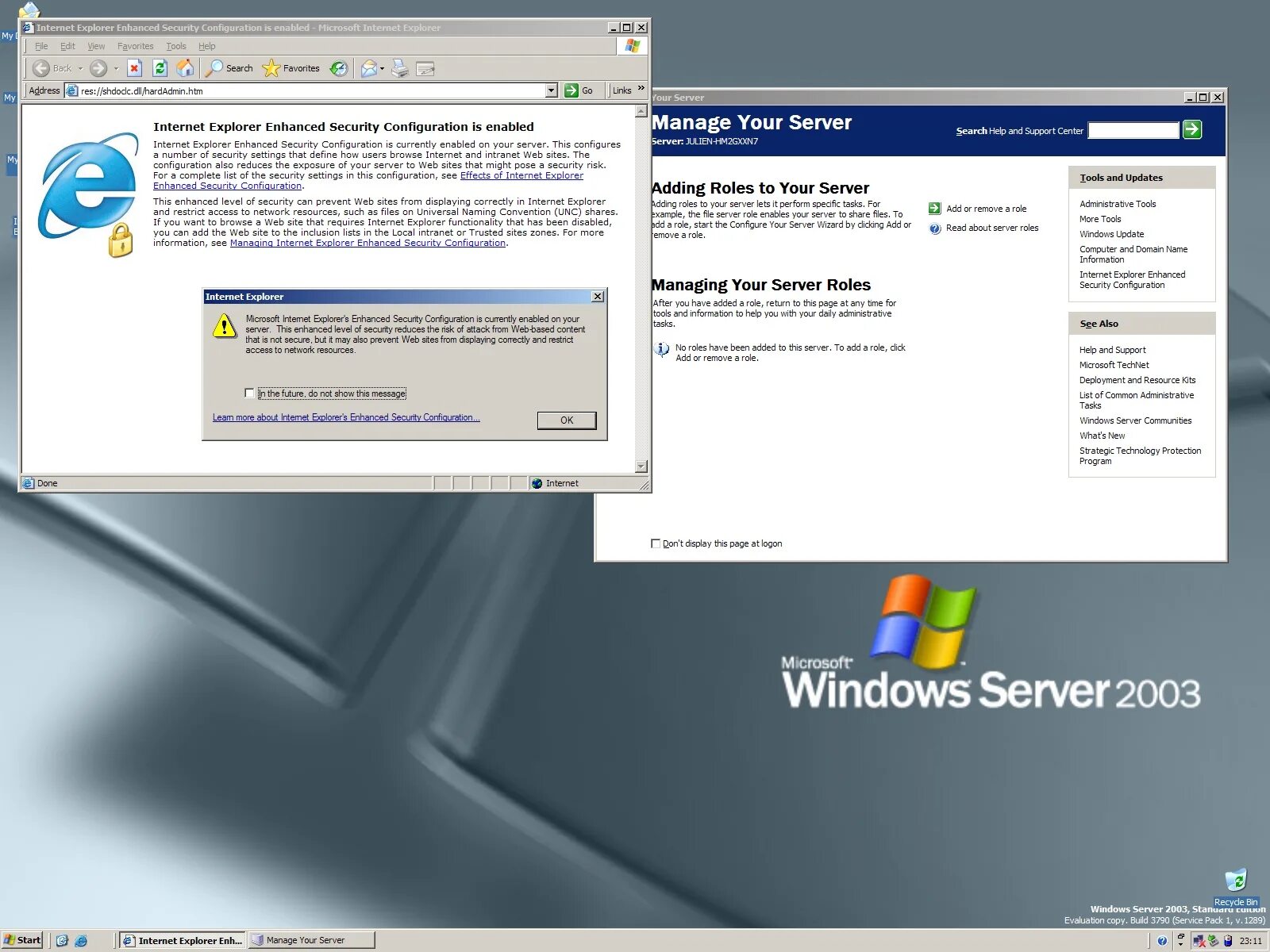Click the green Go arrow button
Screen dimensions: 1270x952
571,90
